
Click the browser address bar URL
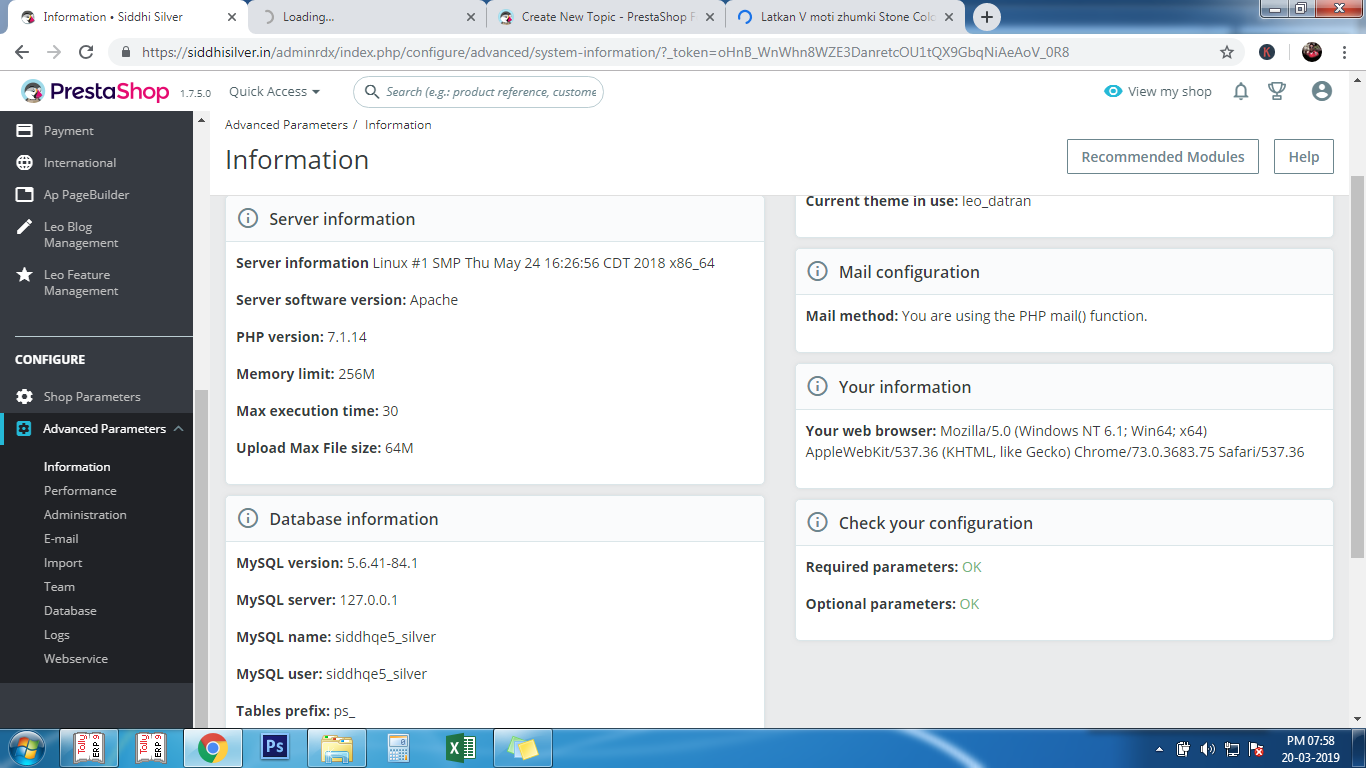[605, 52]
